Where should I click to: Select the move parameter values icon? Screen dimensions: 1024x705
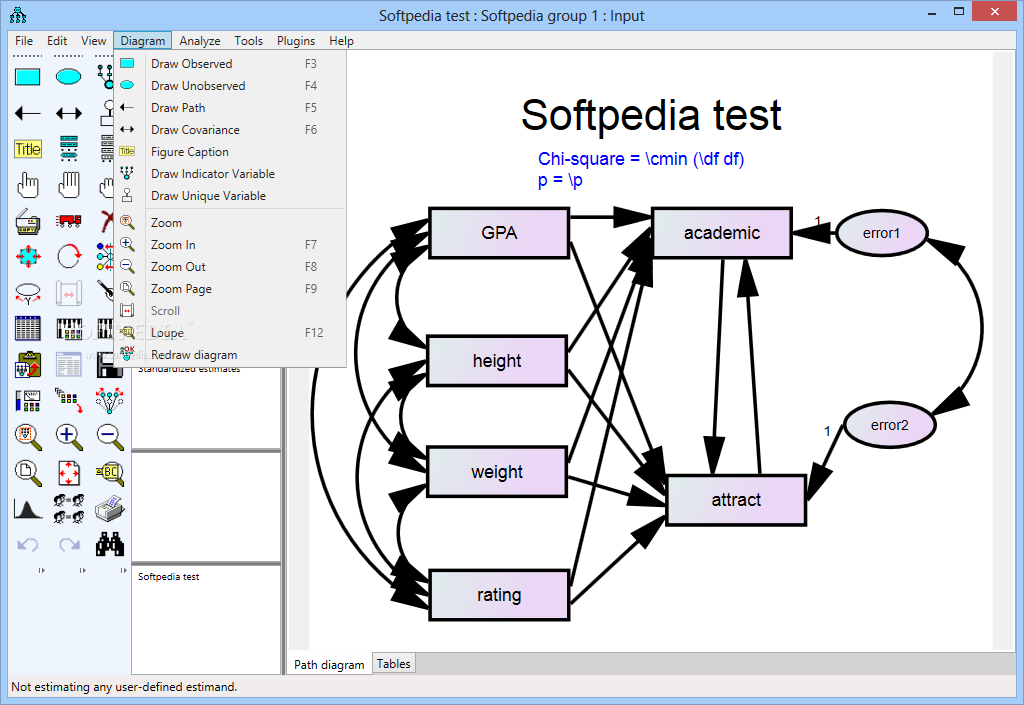point(27,294)
